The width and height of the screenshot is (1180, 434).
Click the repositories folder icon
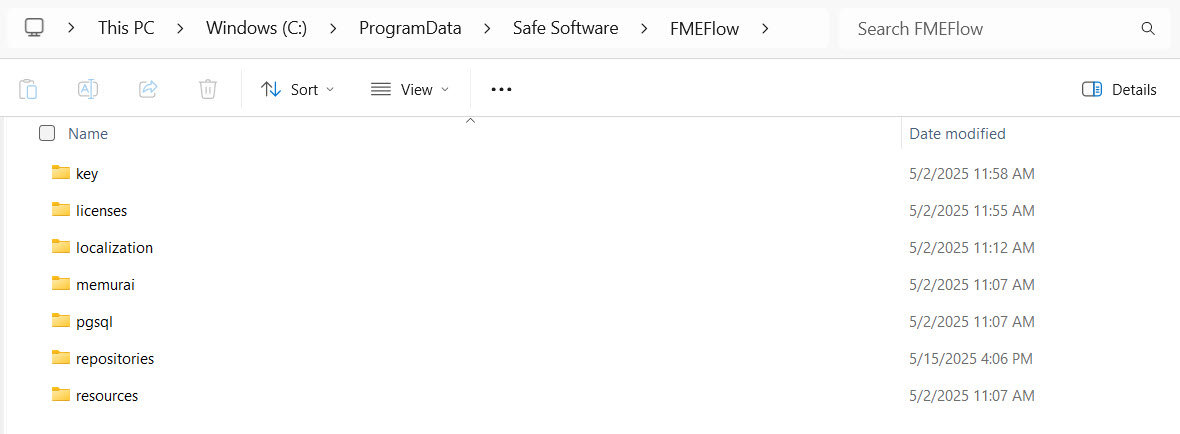[x=61, y=358]
